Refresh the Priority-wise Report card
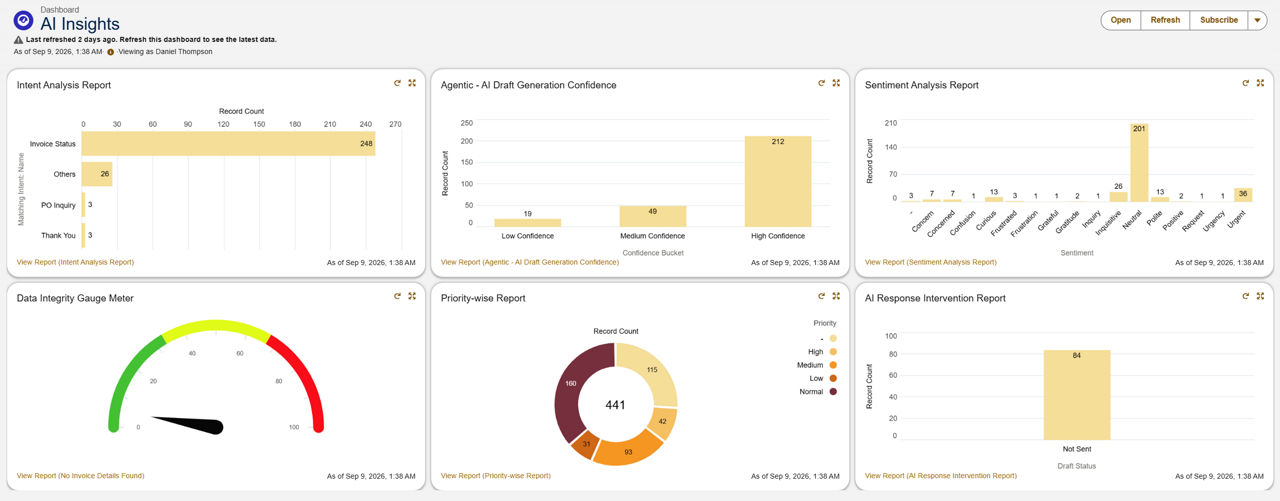 (822, 296)
